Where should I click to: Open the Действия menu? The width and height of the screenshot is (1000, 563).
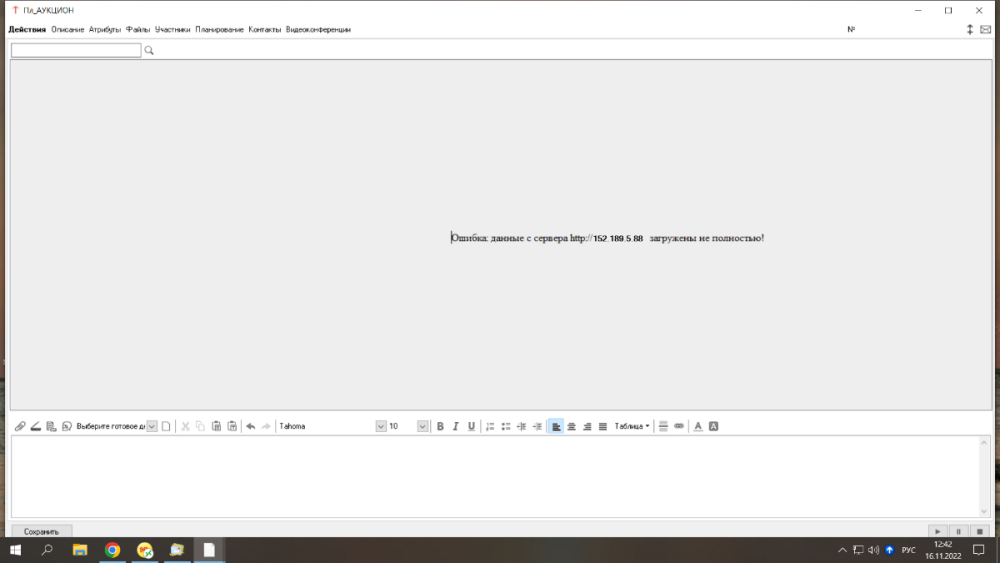27,29
